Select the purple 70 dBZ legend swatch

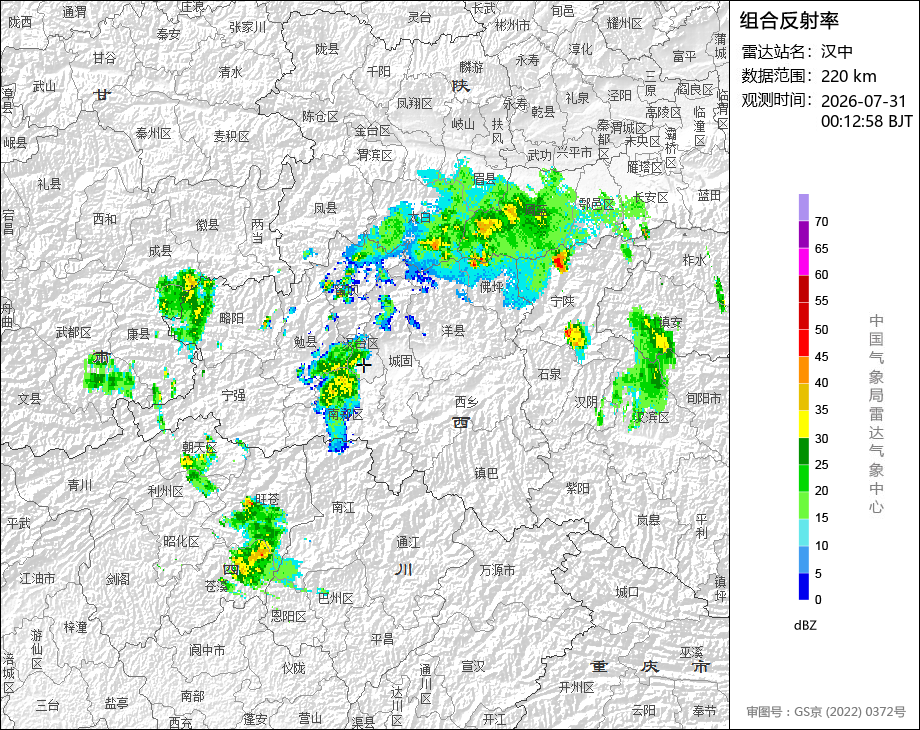click(804, 208)
